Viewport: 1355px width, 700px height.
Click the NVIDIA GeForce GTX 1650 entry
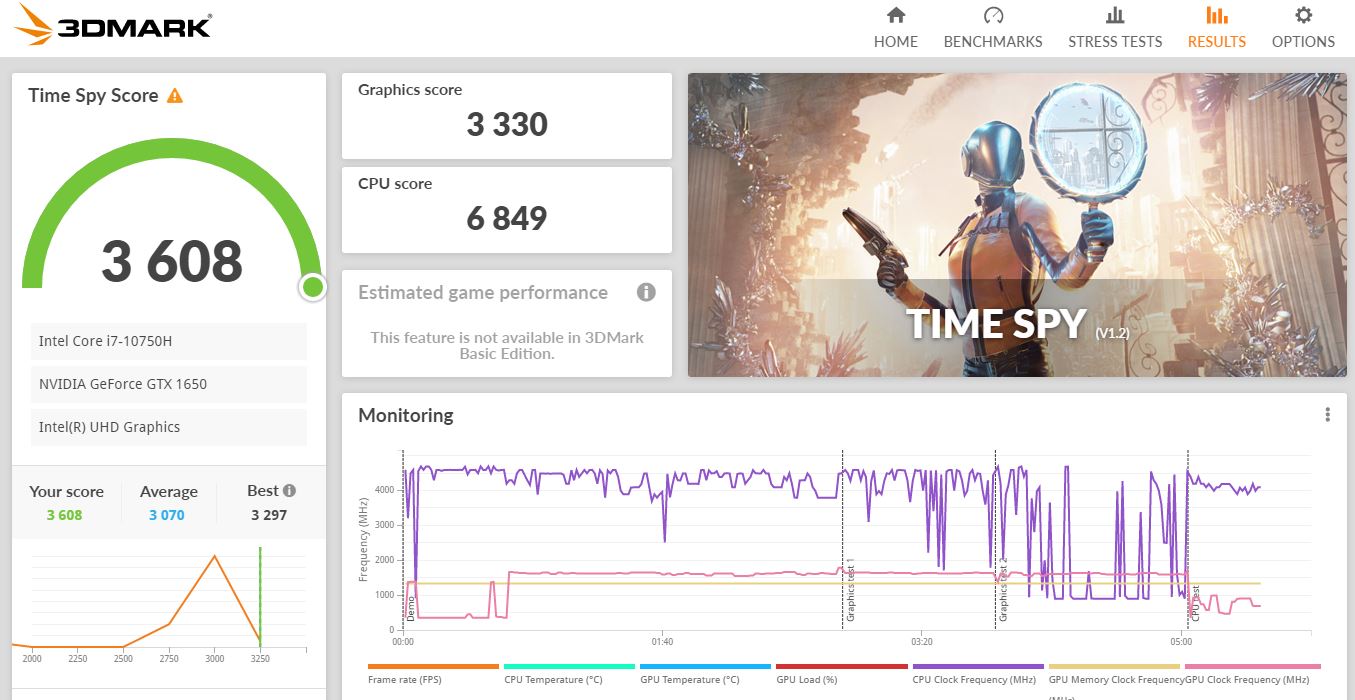[168, 384]
